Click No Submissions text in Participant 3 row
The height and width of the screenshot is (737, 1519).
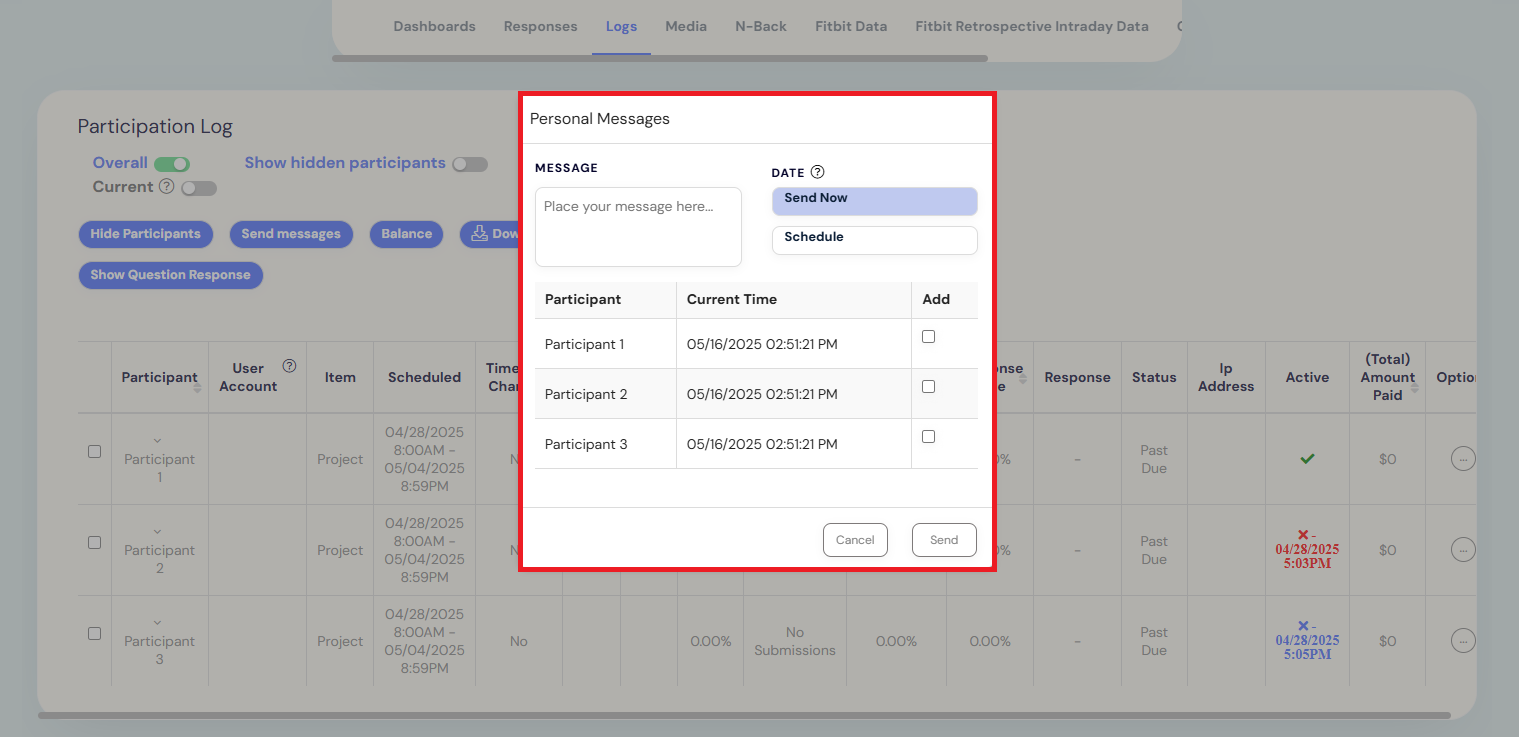coord(795,641)
